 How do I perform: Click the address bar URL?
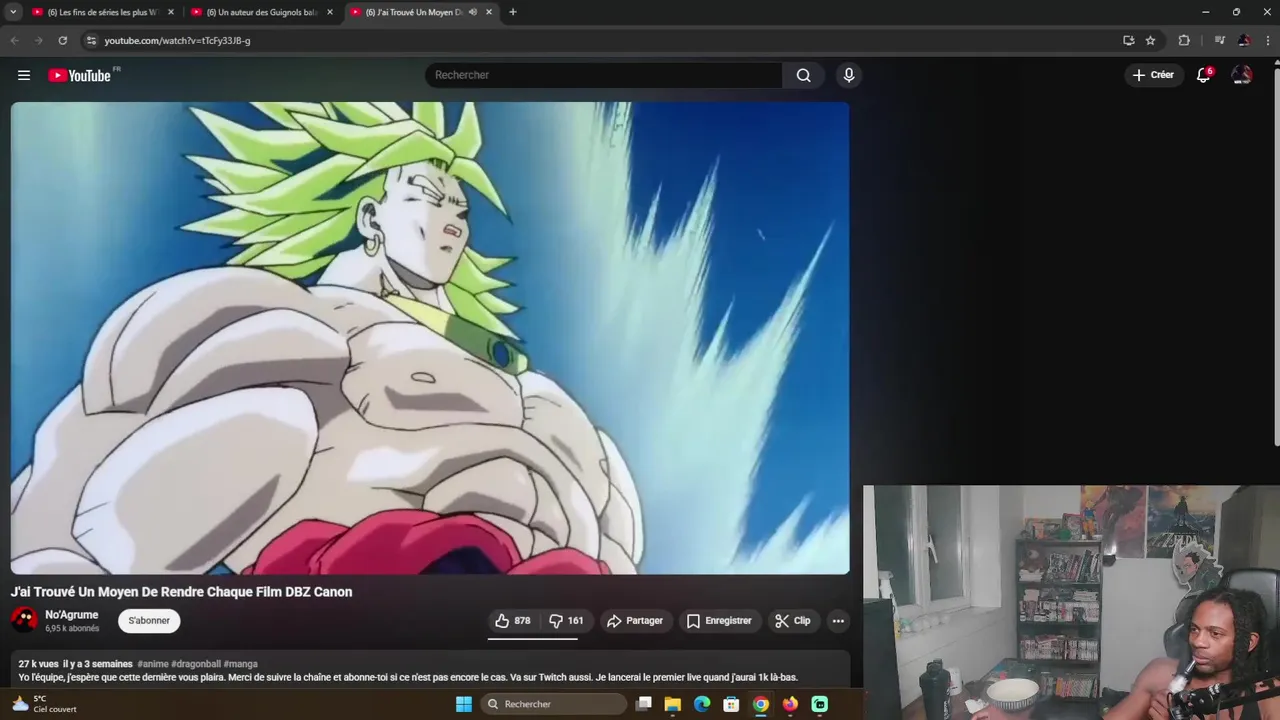[x=177, y=41]
